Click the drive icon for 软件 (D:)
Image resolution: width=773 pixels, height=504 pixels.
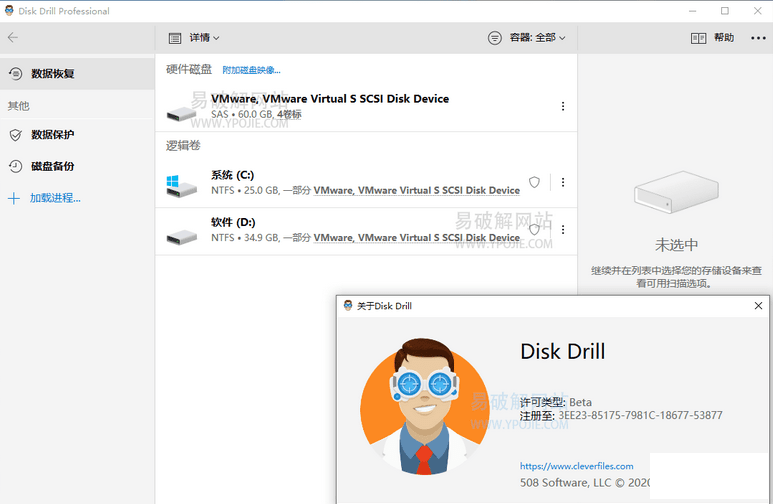[181, 237]
